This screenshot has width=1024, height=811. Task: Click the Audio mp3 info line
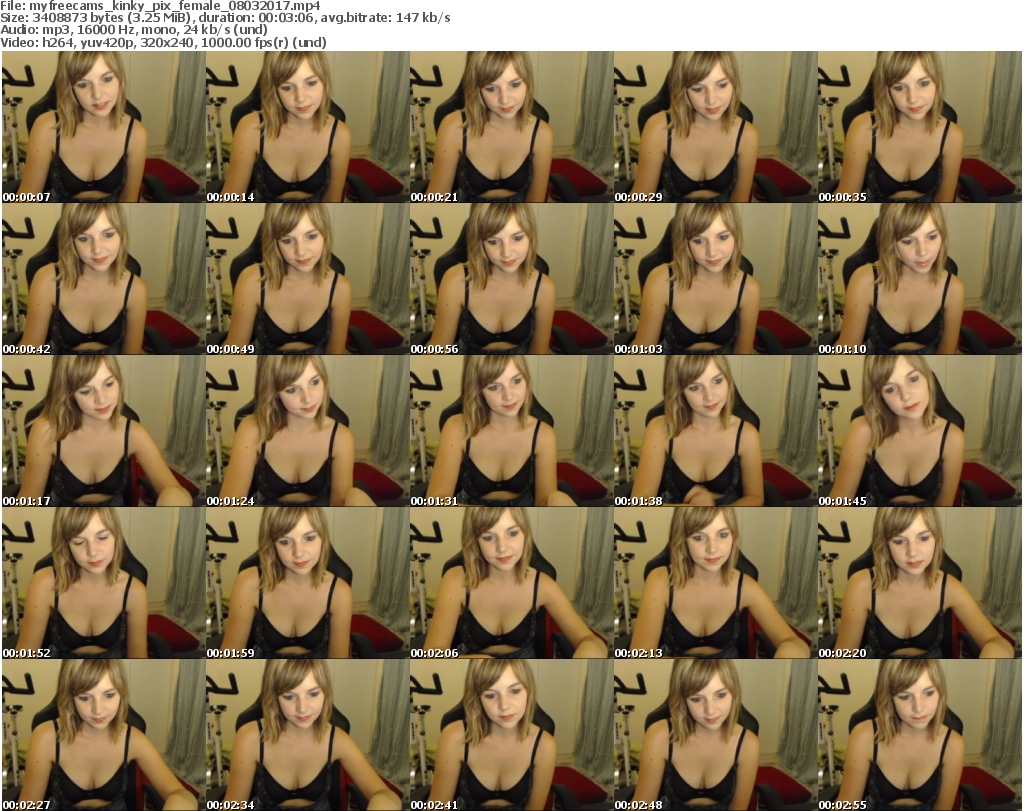(x=134, y=30)
